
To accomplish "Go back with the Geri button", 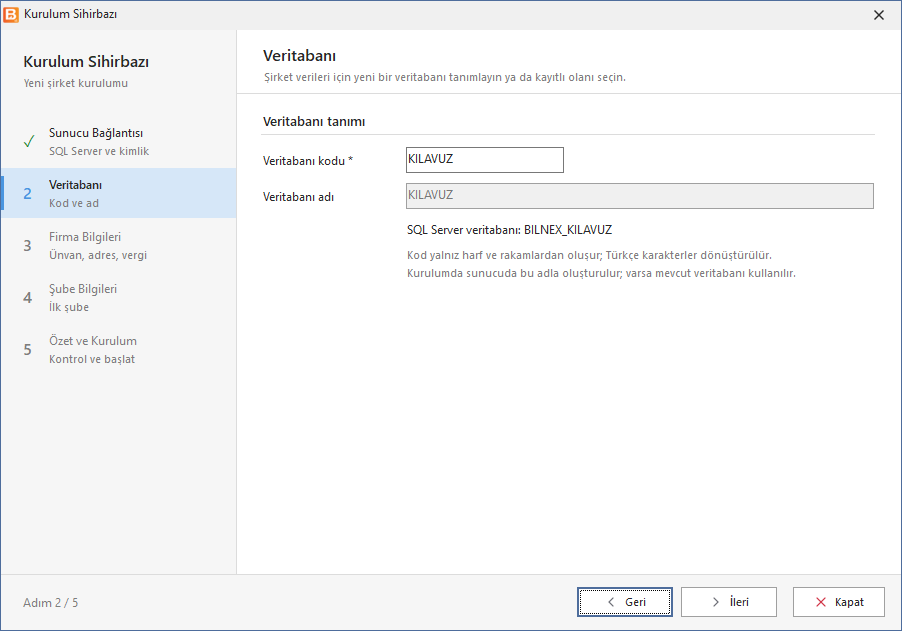I will [625, 602].
